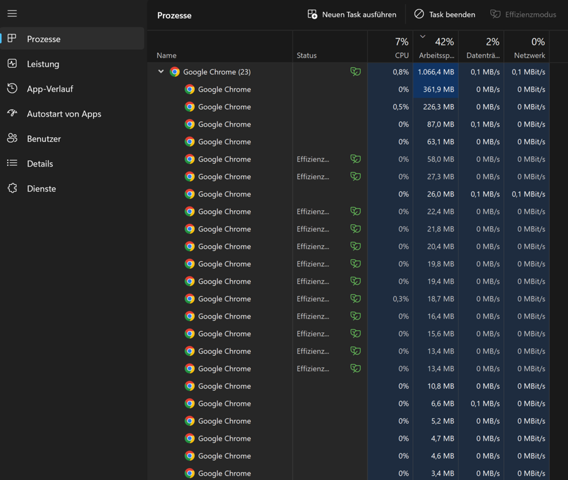Click the Task beenden button
Screen dimensions: 568x480
point(445,14)
